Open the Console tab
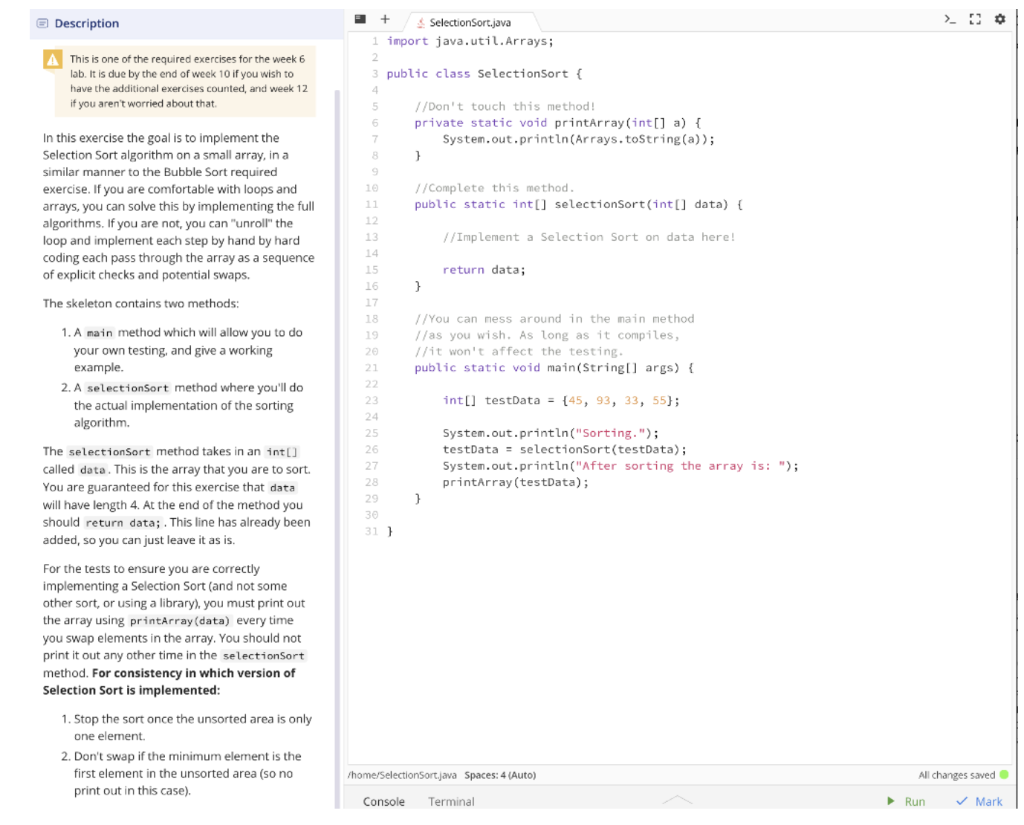1024x825 pixels. point(384,801)
